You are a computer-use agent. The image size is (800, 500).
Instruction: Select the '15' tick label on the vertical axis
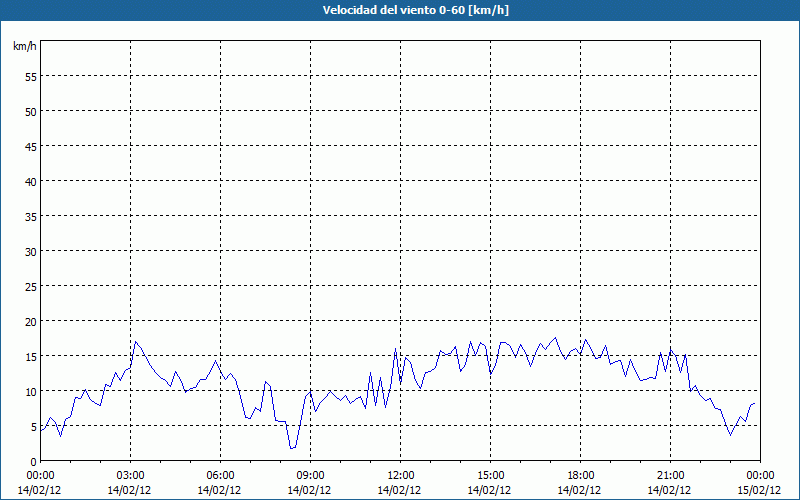click(31, 357)
